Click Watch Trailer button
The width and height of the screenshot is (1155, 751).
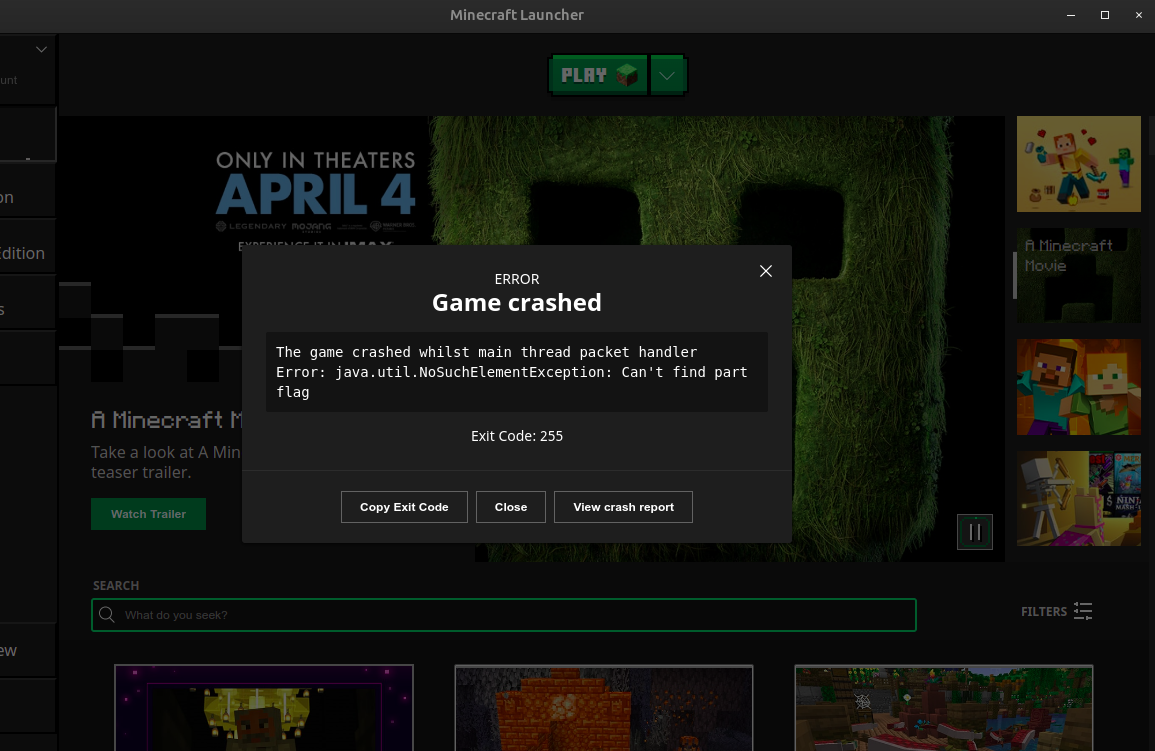click(x=148, y=514)
